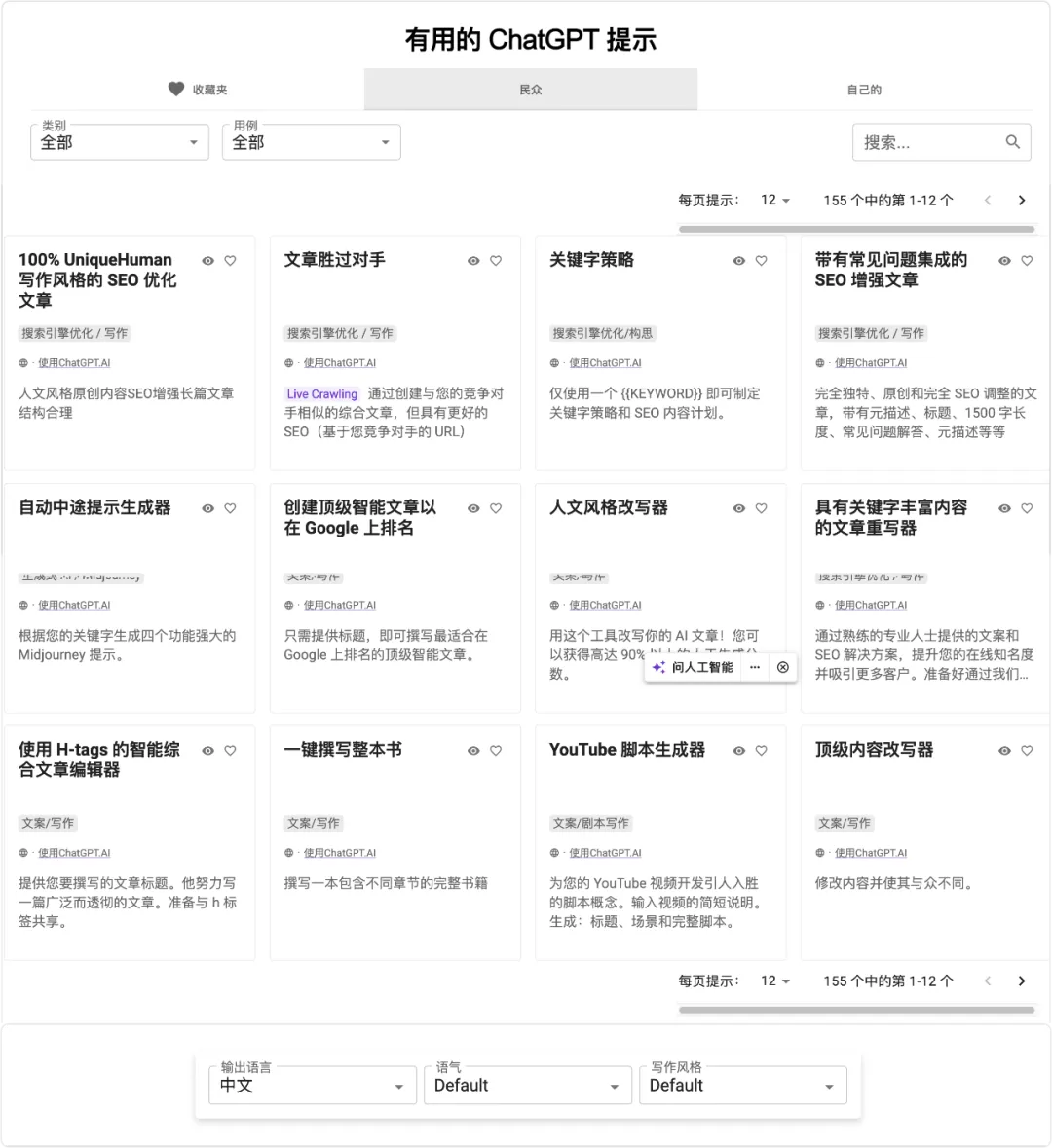Click the 文案/剧本写作 category tag
Screen dimensions: 1052x1148
pos(590,823)
